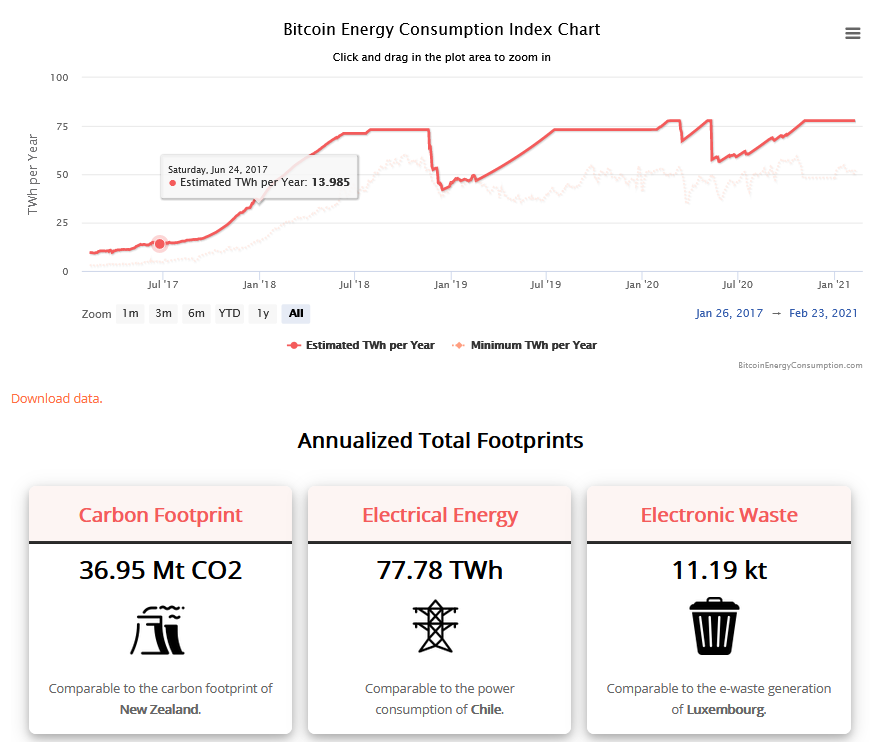Select YTD zoom range
The image size is (872, 742).
pos(230,314)
